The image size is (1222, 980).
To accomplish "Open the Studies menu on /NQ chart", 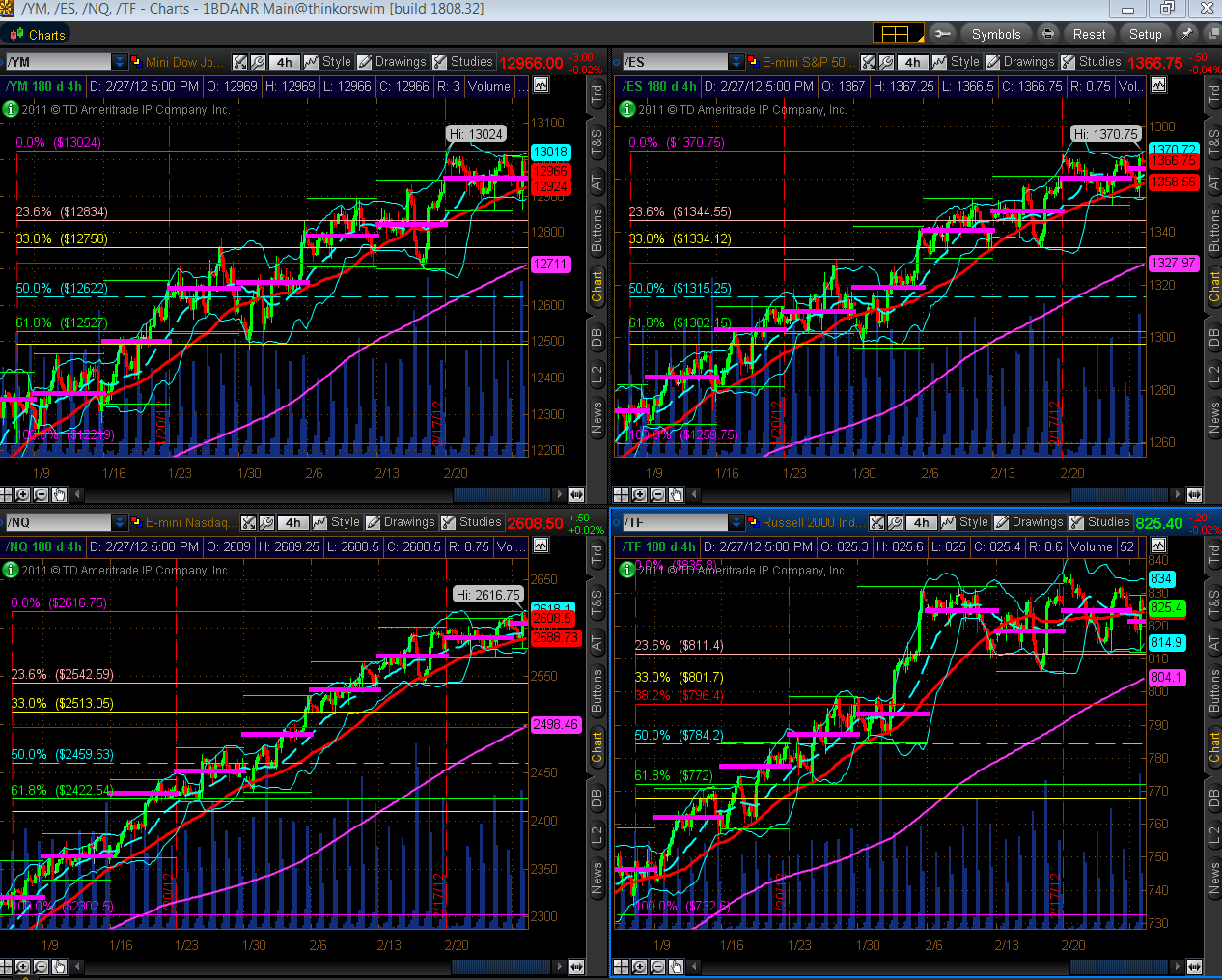I will click(x=472, y=522).
